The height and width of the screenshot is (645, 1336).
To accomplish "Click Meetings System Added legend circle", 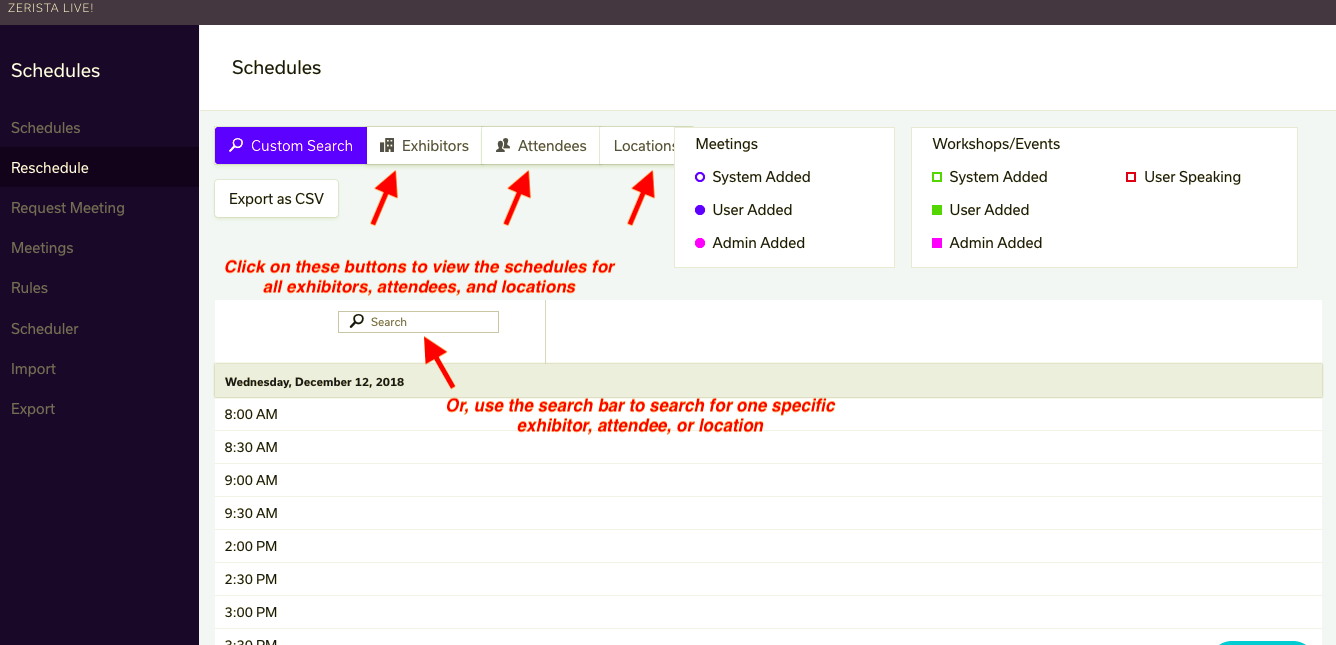I will coord(700,177).
